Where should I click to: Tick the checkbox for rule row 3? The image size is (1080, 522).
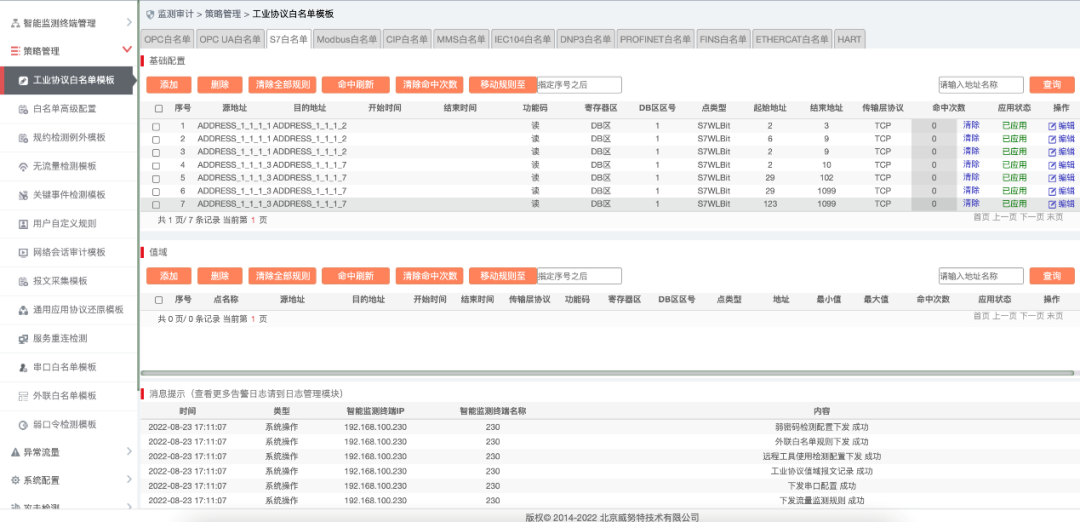click(x=156, y=152)
